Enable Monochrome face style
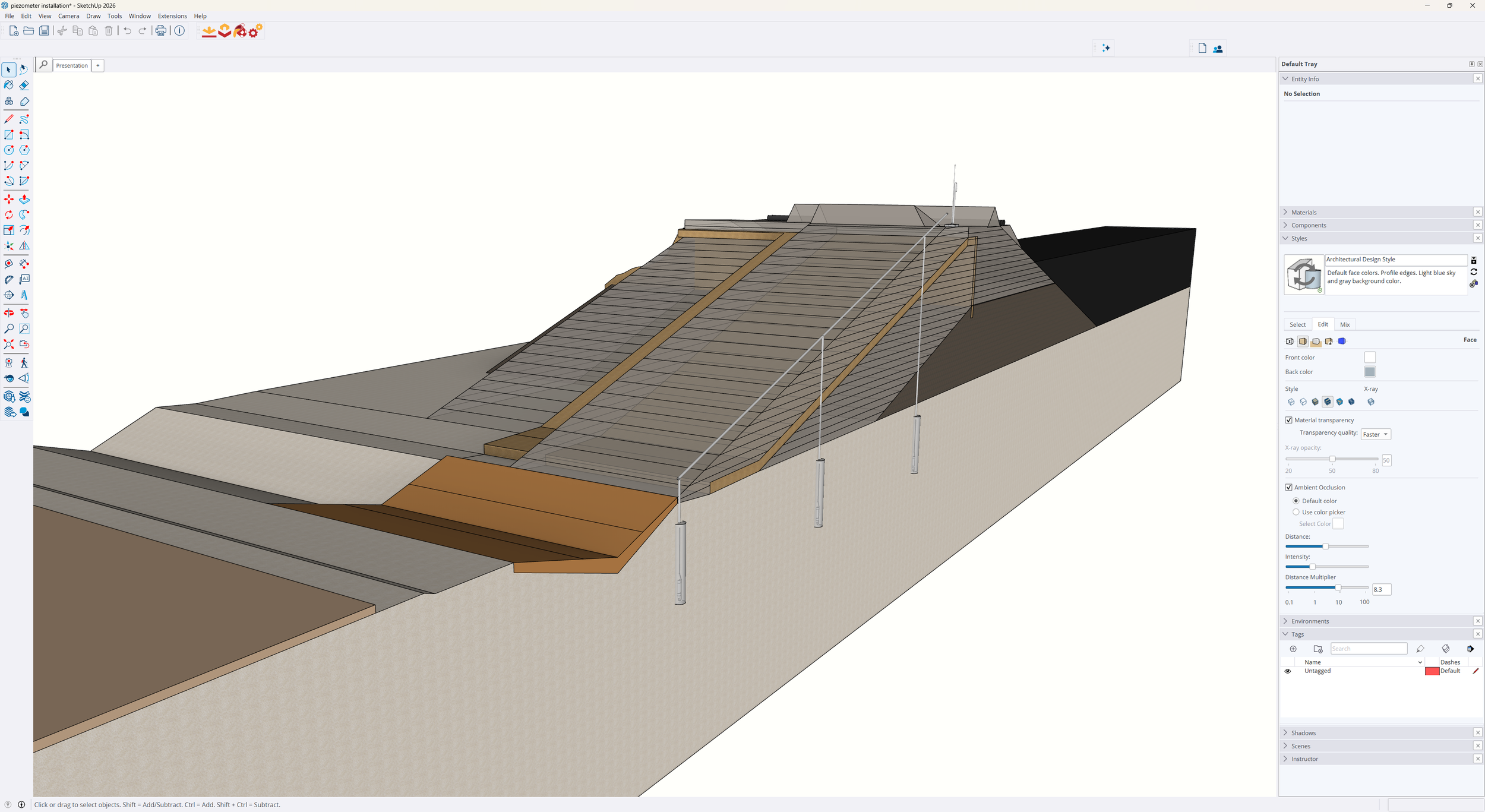Screen dimensions: 1485x812 1351,402
